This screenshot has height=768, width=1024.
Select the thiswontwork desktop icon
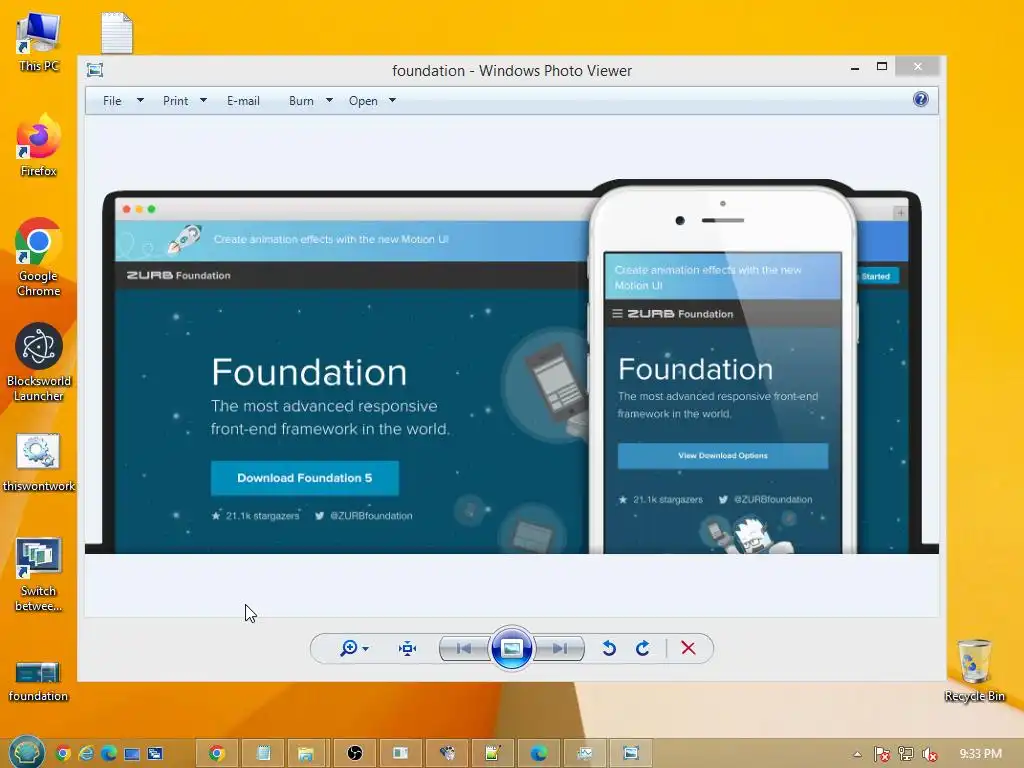click(x=39, y=462)
